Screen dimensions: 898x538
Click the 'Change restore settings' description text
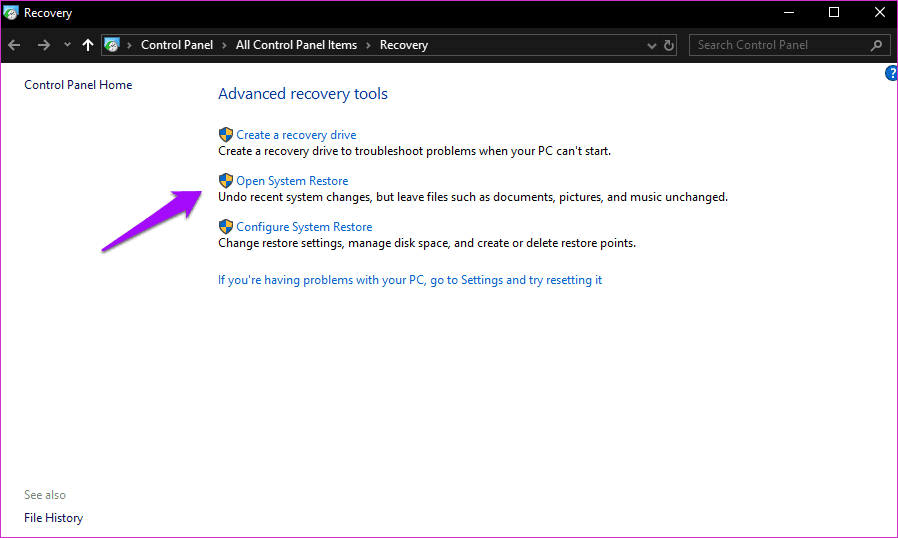tap(427, 243)
